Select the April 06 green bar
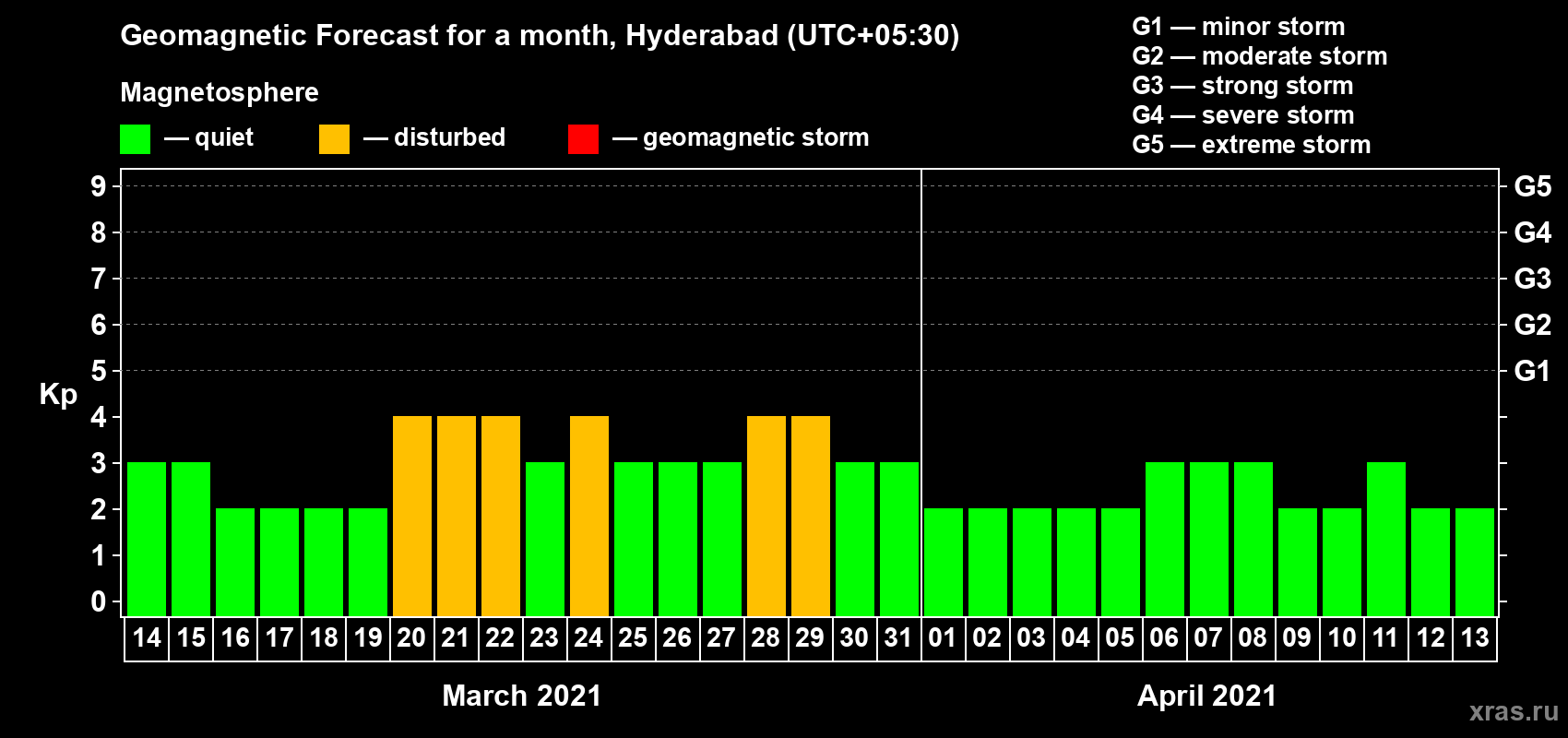This screenshot has height=738, width=1568. [1165, 539]
